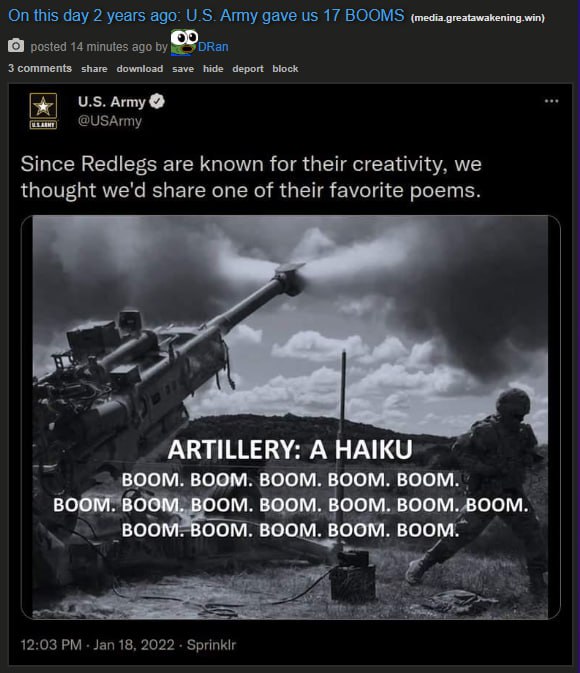
Task: Hide this post using the hide link
Action: pyautogui.click(x=213, y=69)
